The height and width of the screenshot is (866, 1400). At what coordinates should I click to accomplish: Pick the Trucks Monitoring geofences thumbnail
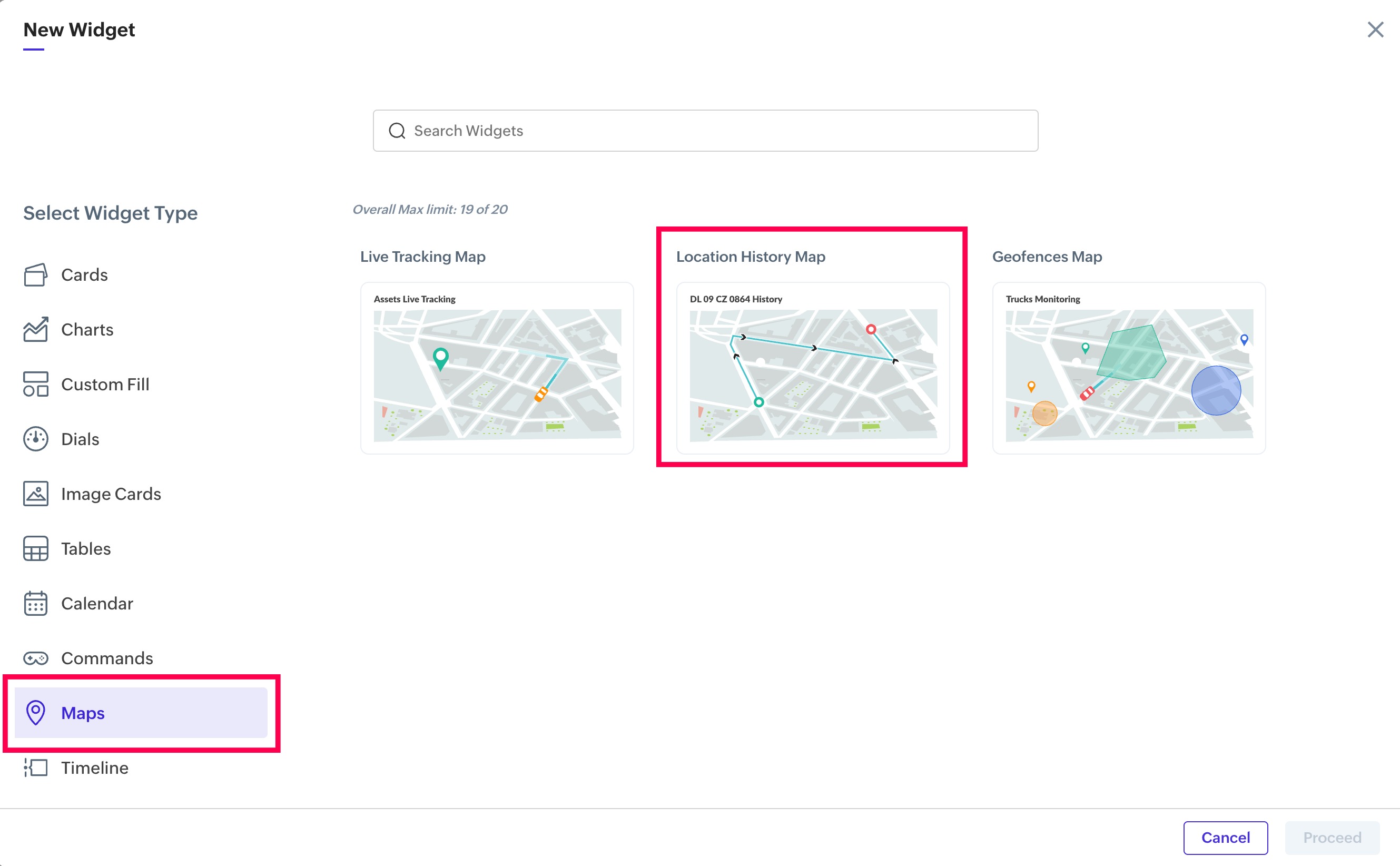[1129, 368]
